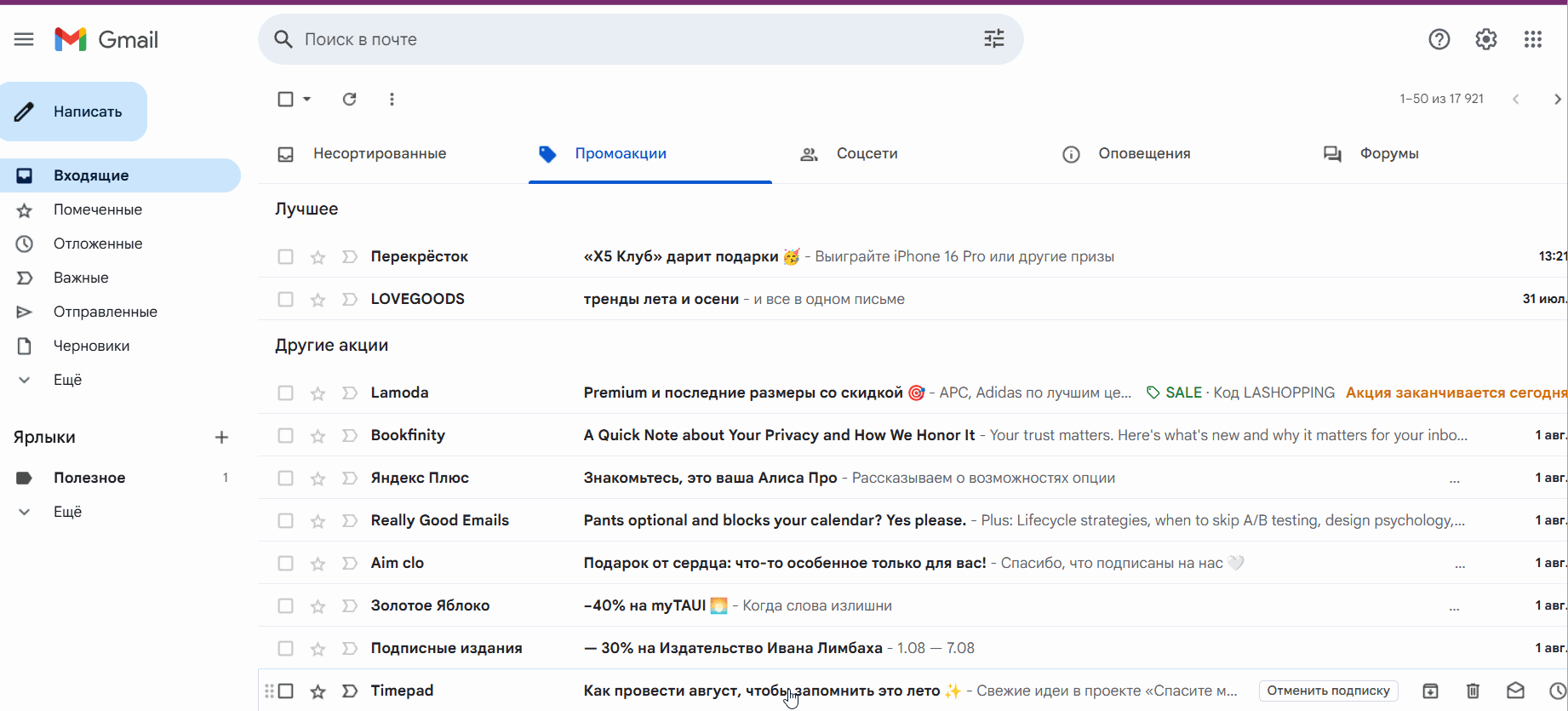Mark the Яндекс Плюс email as important
The width and height of the screenshot is (1568, 711).
tap(349, 479)
